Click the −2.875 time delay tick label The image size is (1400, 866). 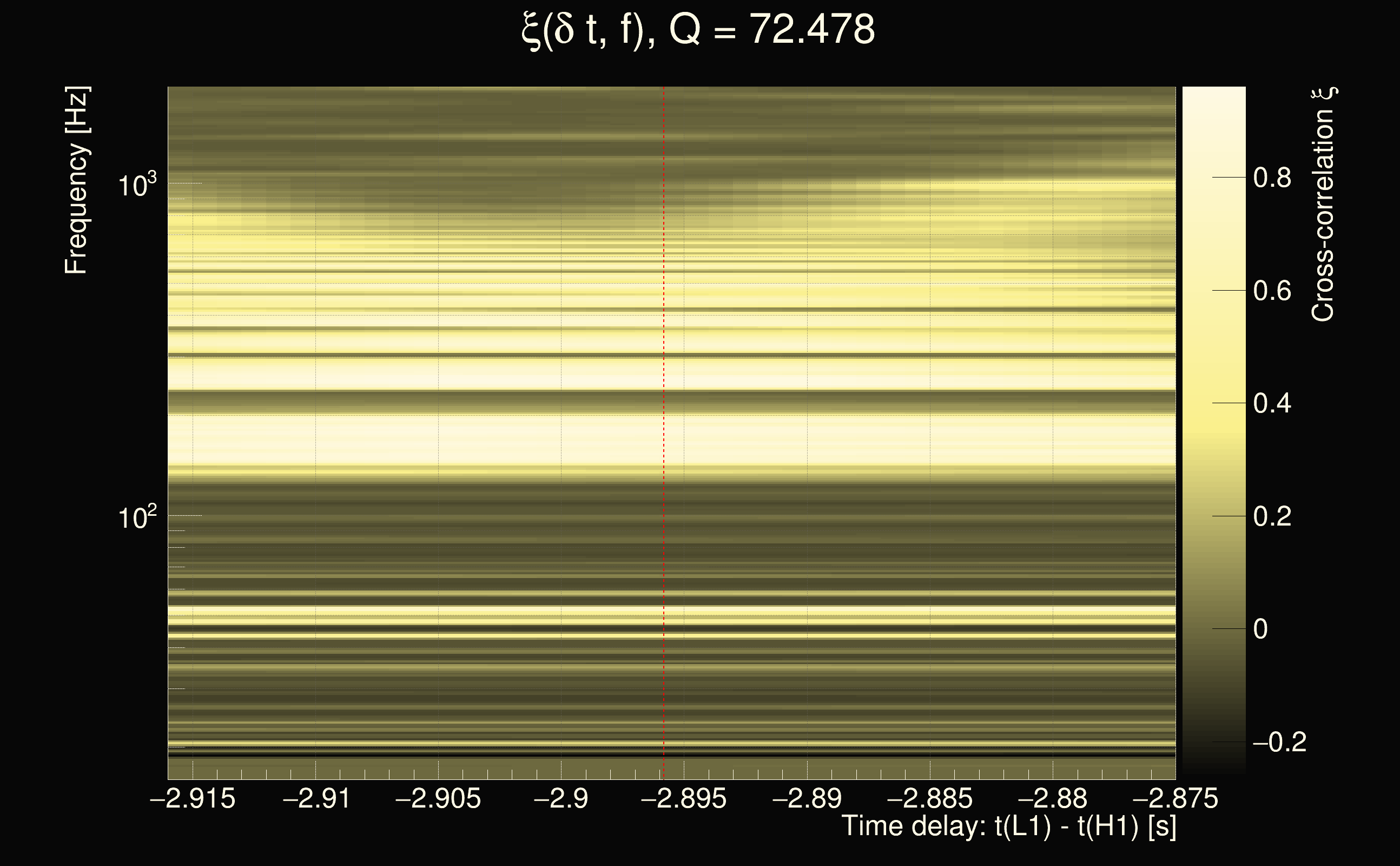(1175, 798)
